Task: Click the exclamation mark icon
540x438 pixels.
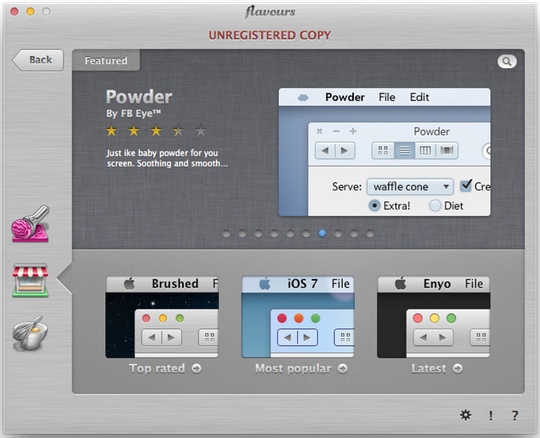Action: (x=491, y=416)
